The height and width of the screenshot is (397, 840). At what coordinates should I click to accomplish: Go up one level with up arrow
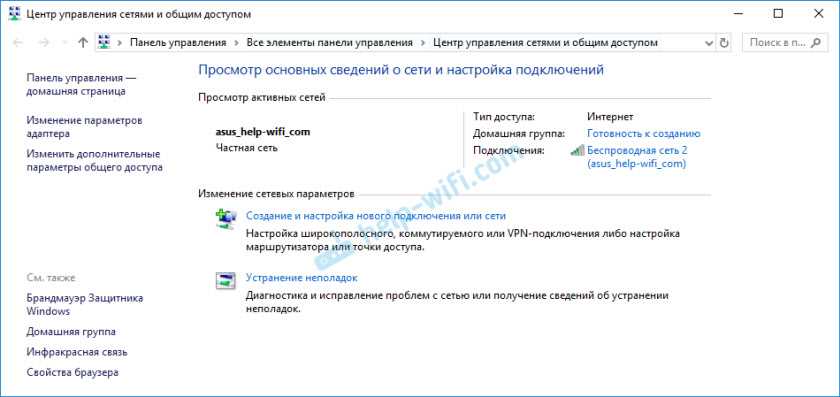click(82, 43)
